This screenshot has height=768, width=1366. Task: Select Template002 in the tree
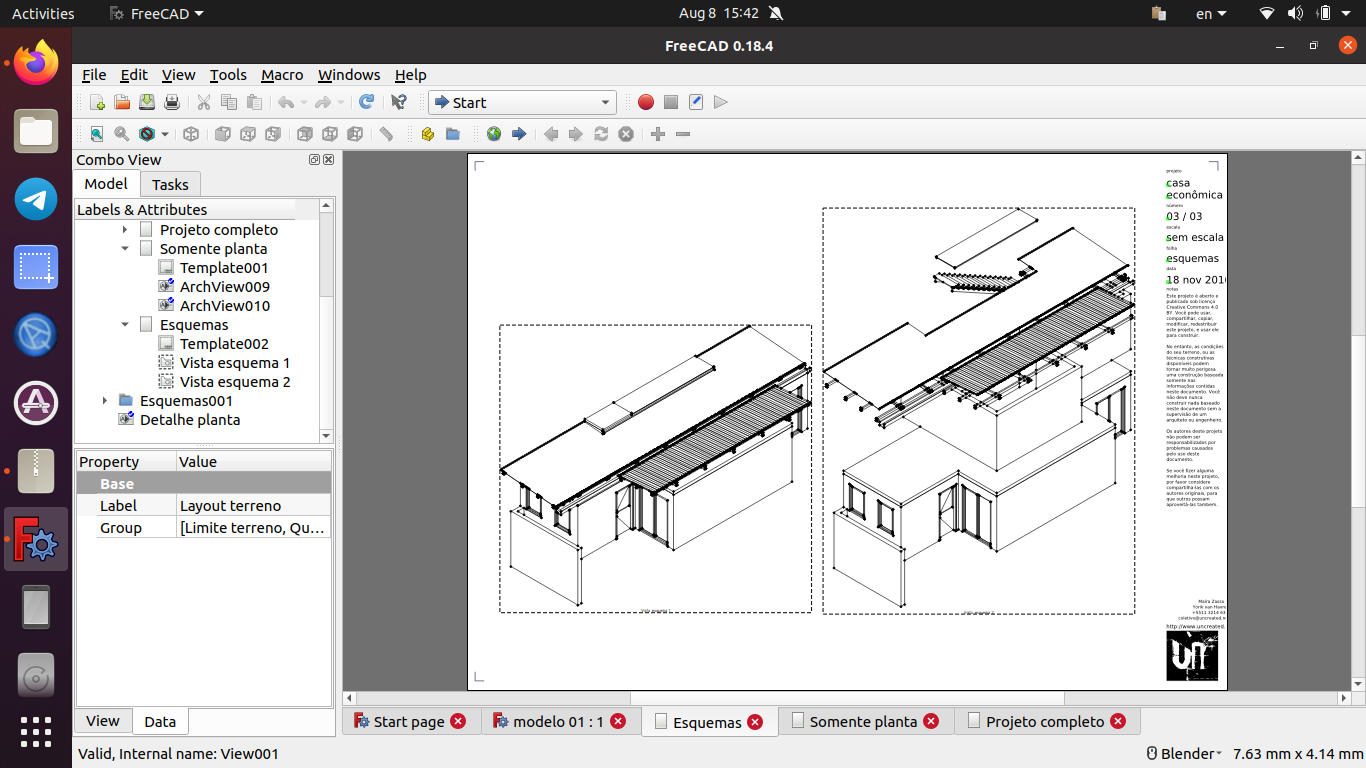pos(224,344)
